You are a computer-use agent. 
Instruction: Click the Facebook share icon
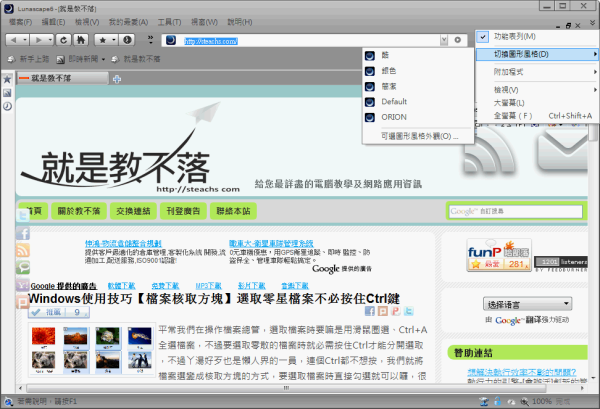point(23,232)
